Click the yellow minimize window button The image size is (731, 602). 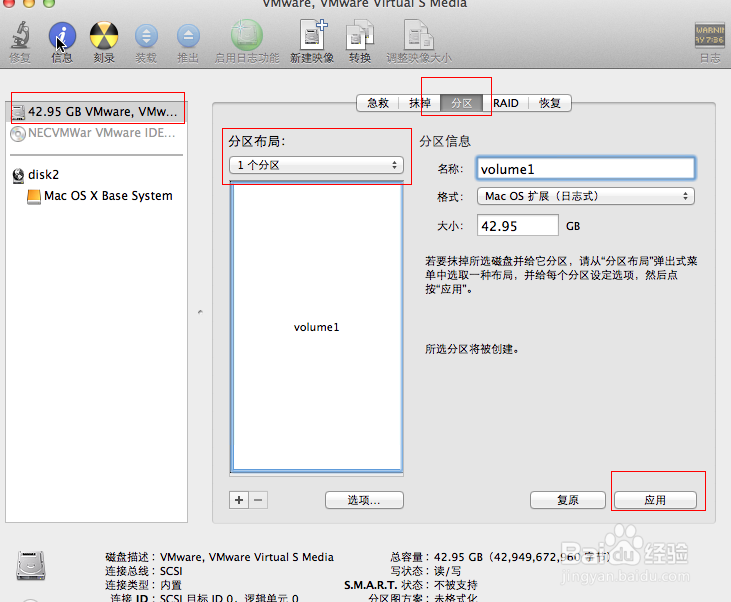point(29,3)
